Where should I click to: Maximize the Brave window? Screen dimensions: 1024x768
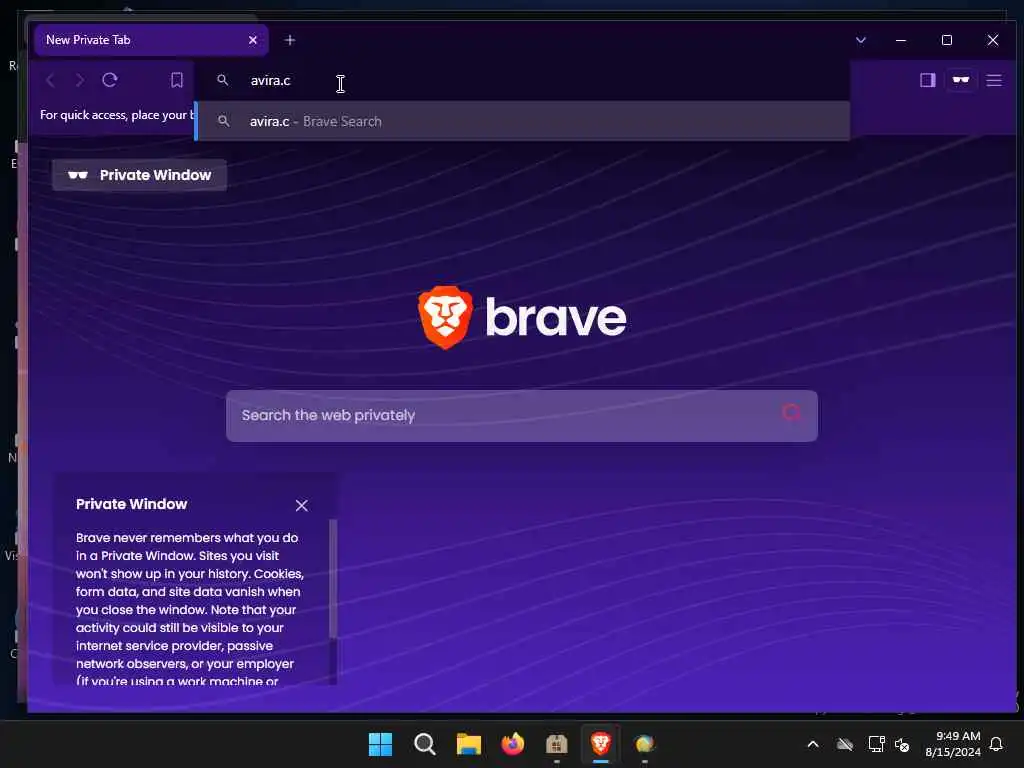click(x=946, y=40)
